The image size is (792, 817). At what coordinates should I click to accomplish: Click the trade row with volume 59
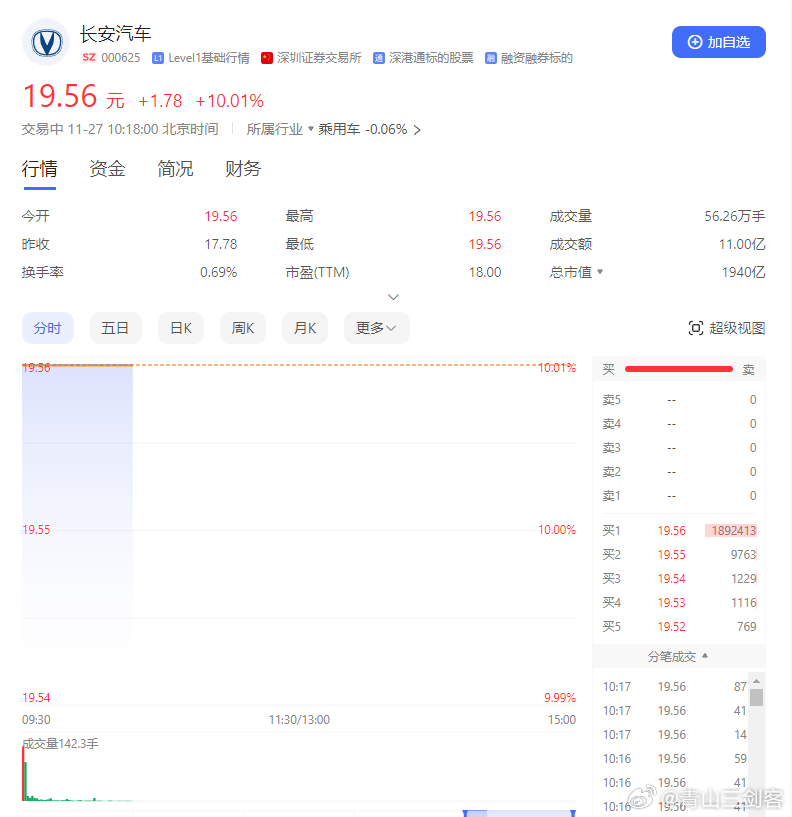point(675,759)
